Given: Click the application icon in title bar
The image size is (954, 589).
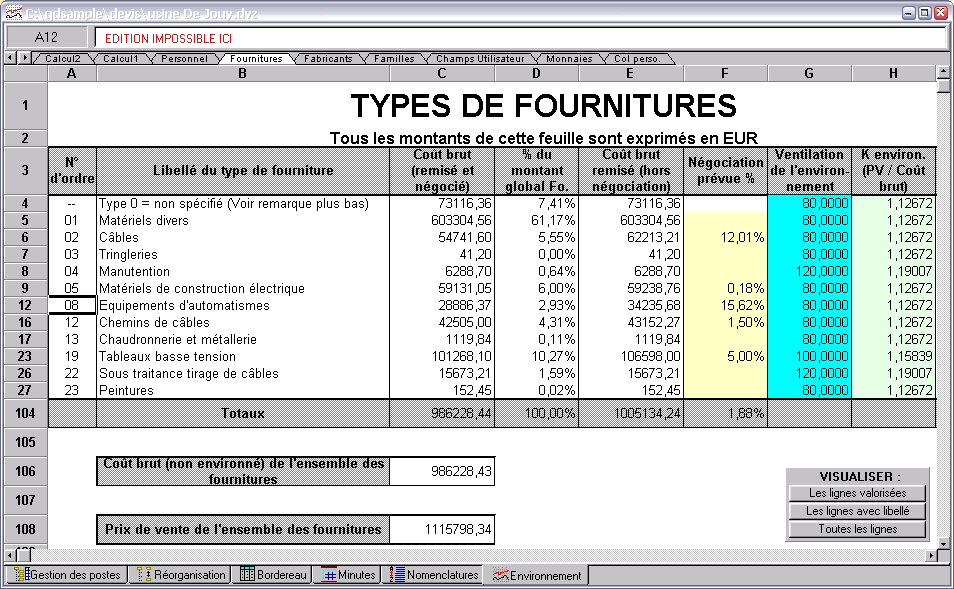Looking at the screenshot, I should tap(14, 13).
